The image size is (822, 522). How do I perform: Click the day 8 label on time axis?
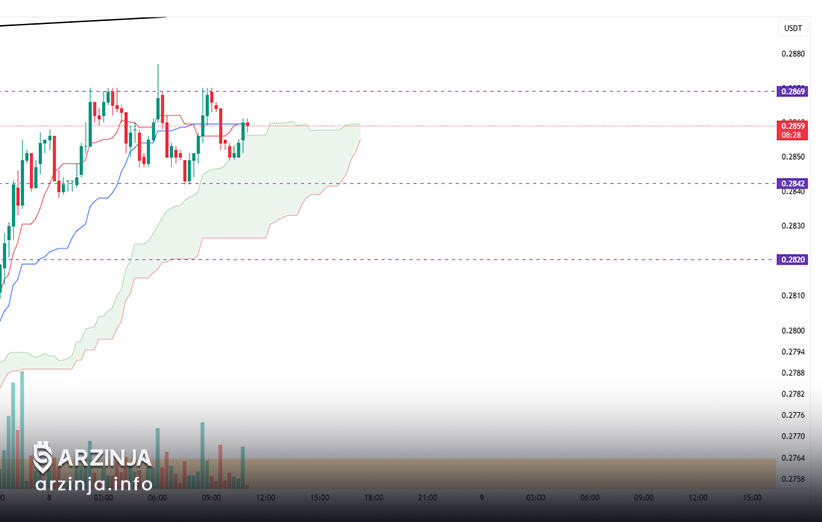(49, 498)
